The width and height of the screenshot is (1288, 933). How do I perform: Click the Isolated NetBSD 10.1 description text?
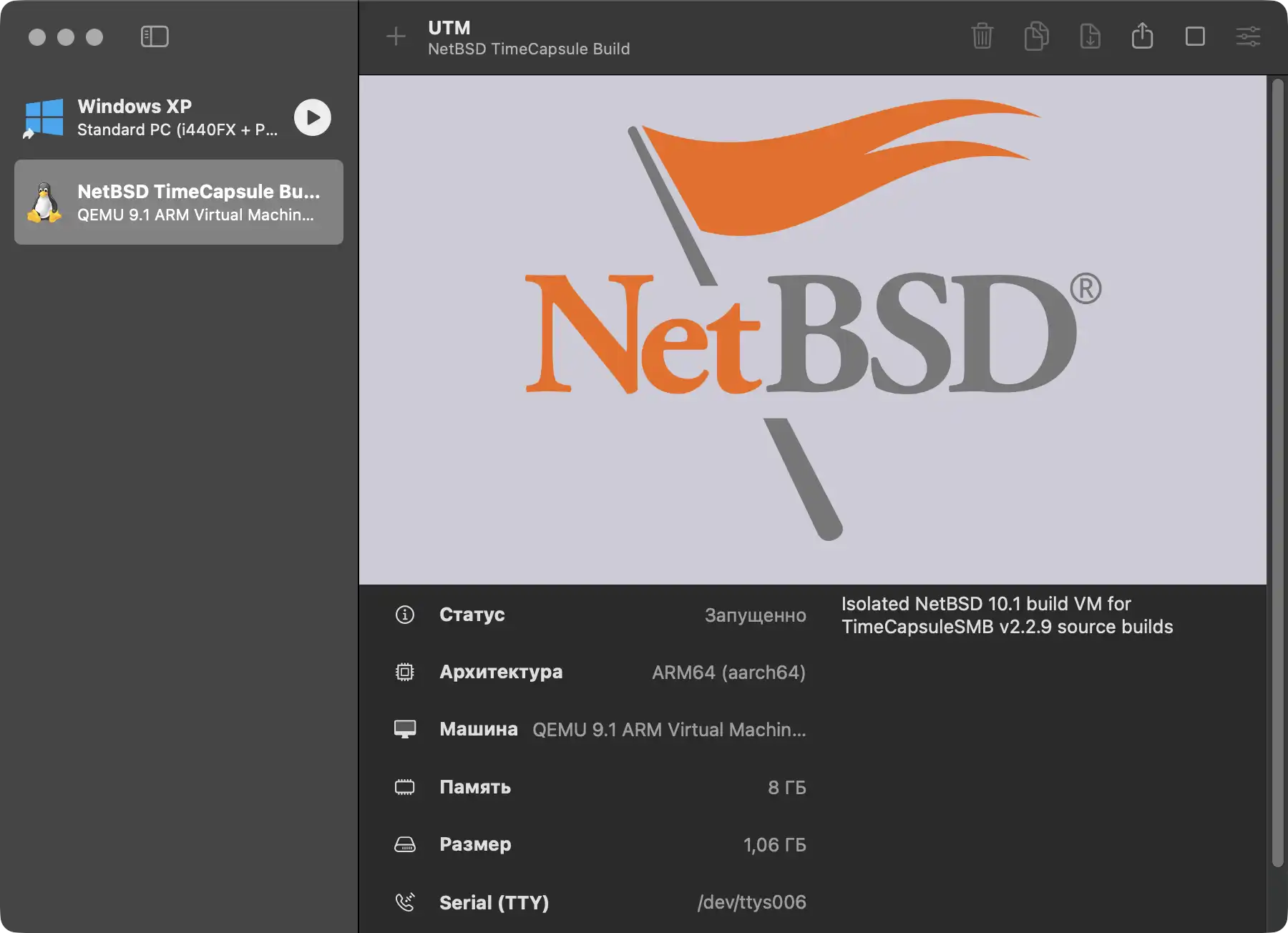click(x=1008, y=615)
